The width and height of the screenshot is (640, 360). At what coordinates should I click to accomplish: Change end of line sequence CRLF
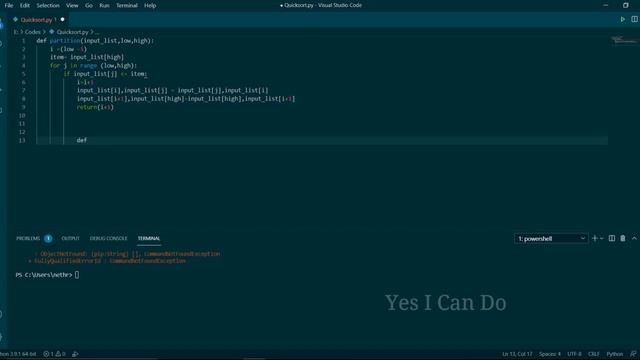[594, 354]
